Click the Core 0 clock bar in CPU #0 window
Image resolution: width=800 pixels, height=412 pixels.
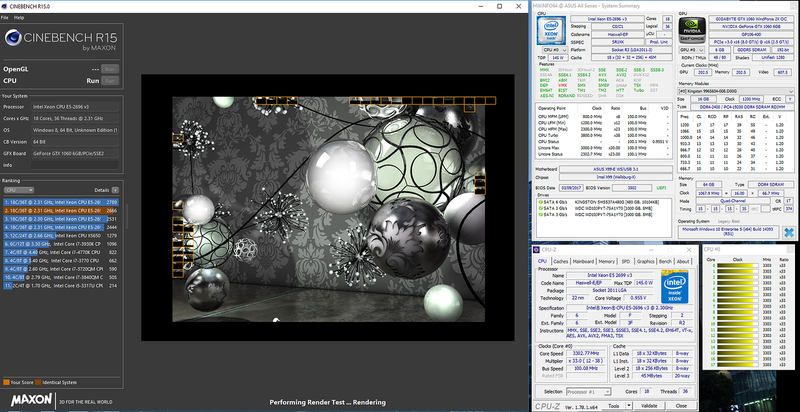click(737, 266)
